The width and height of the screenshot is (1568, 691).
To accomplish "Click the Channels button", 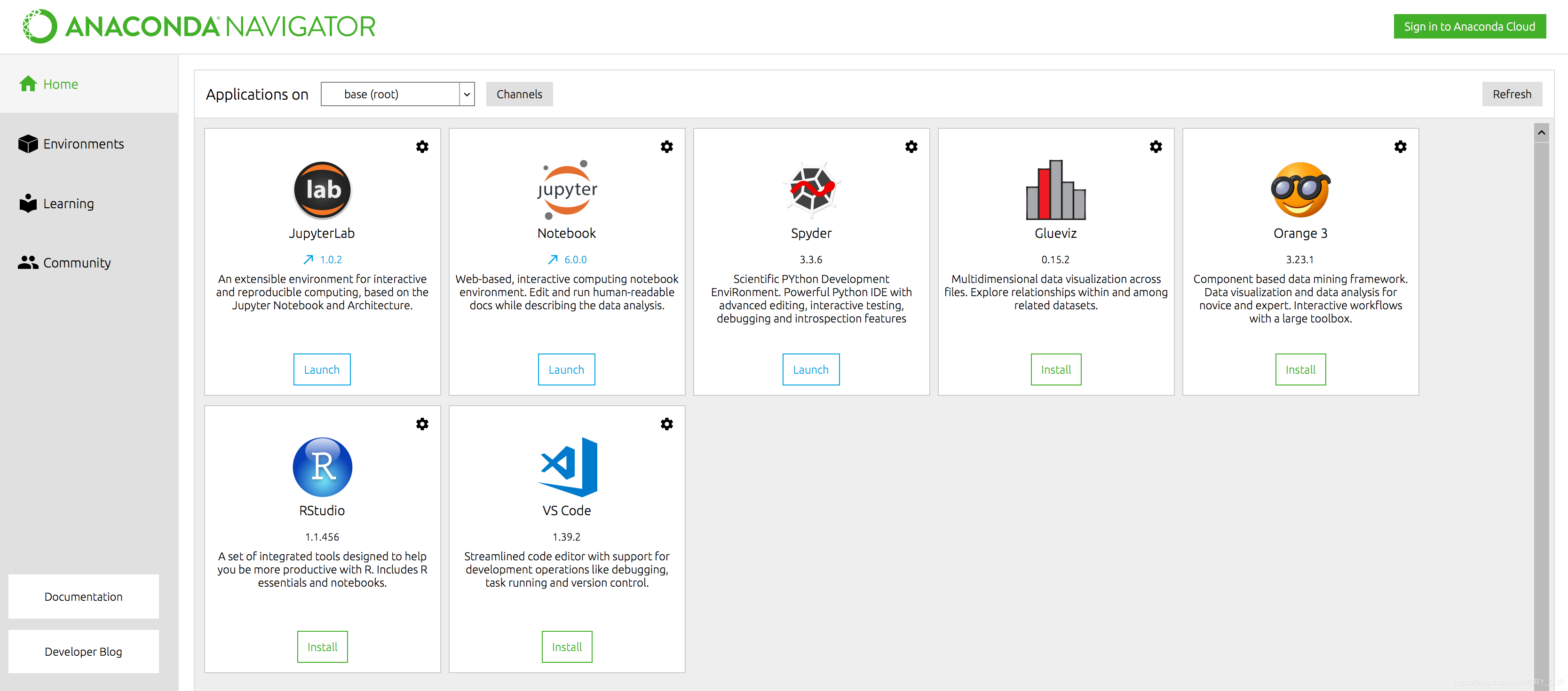I will pos(519,94).
